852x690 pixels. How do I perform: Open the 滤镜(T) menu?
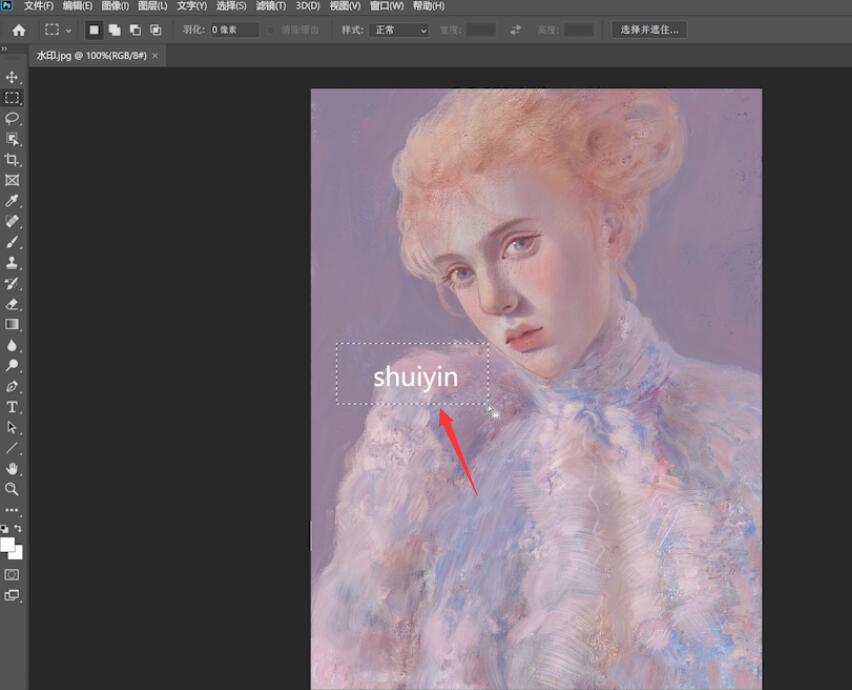pyautogui.click(x=271, y=6)
